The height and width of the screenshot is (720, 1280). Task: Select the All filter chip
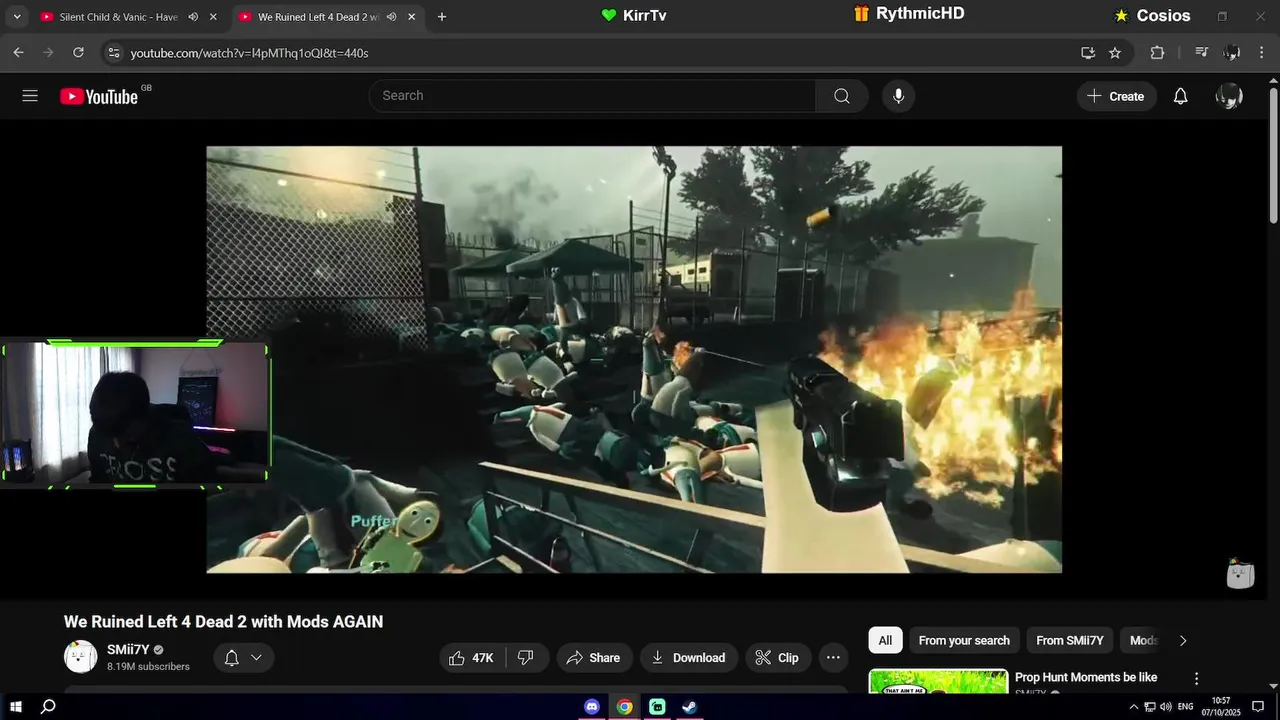[885, 641]
